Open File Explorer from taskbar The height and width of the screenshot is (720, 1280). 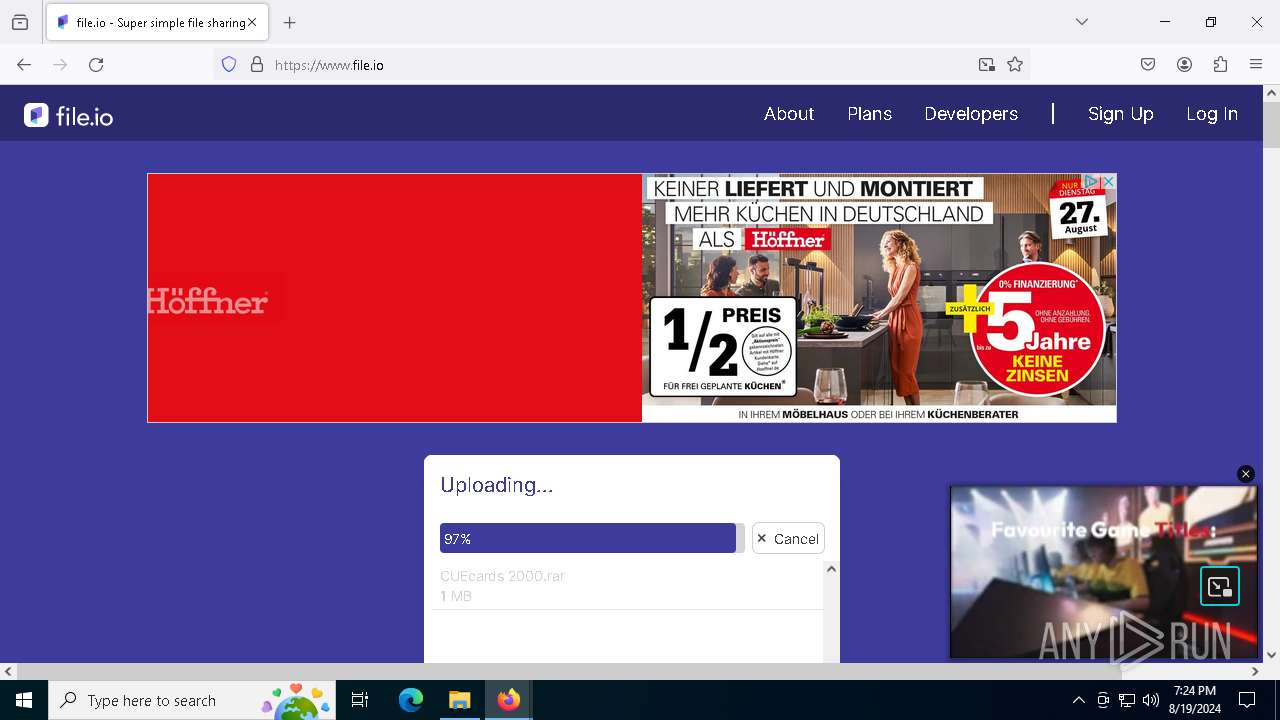tap(460, 700)
